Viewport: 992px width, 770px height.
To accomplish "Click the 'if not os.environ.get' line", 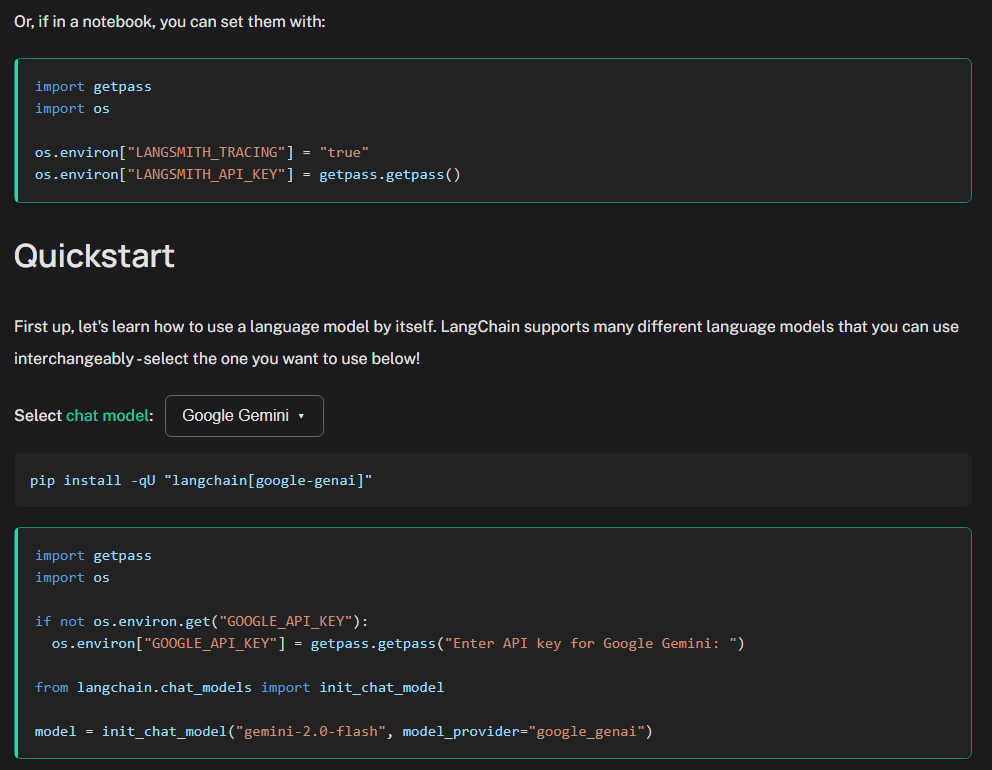I will 202,621.
